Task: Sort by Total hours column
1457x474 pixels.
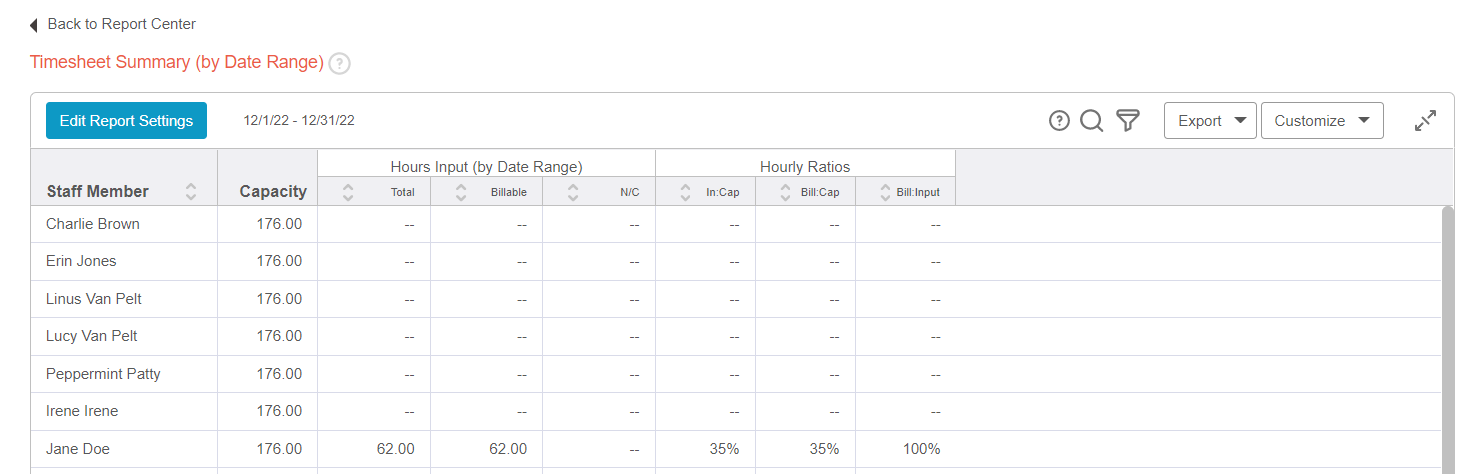Action: pos(348,192)
